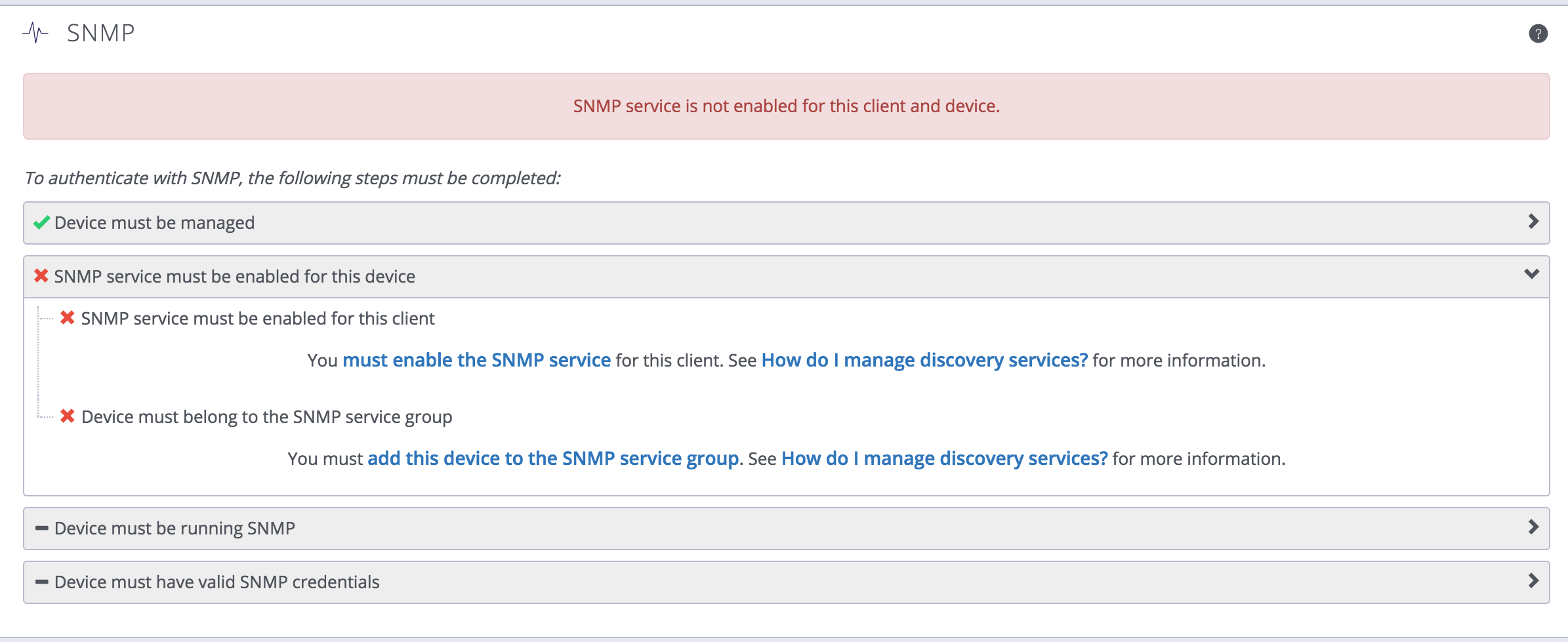The width and height of the screenshot is (1568, 642).
Task: Click the minus icon beside Device must be running SNMP
Action: [x=41, y=527]
